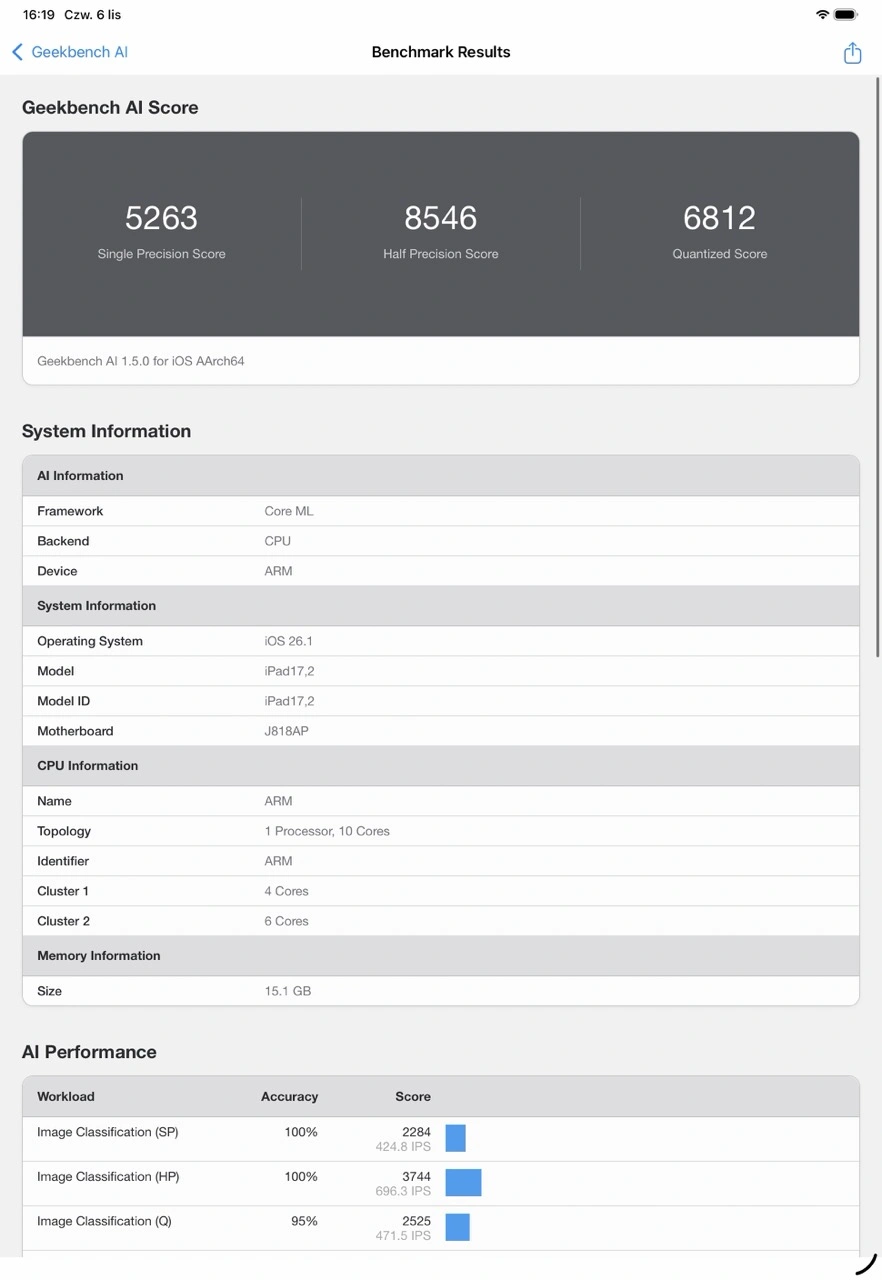Tap the back chevron beside Geekbench AI
The height and width of the screenshot is (1280, 882).
tap(17, 52)
